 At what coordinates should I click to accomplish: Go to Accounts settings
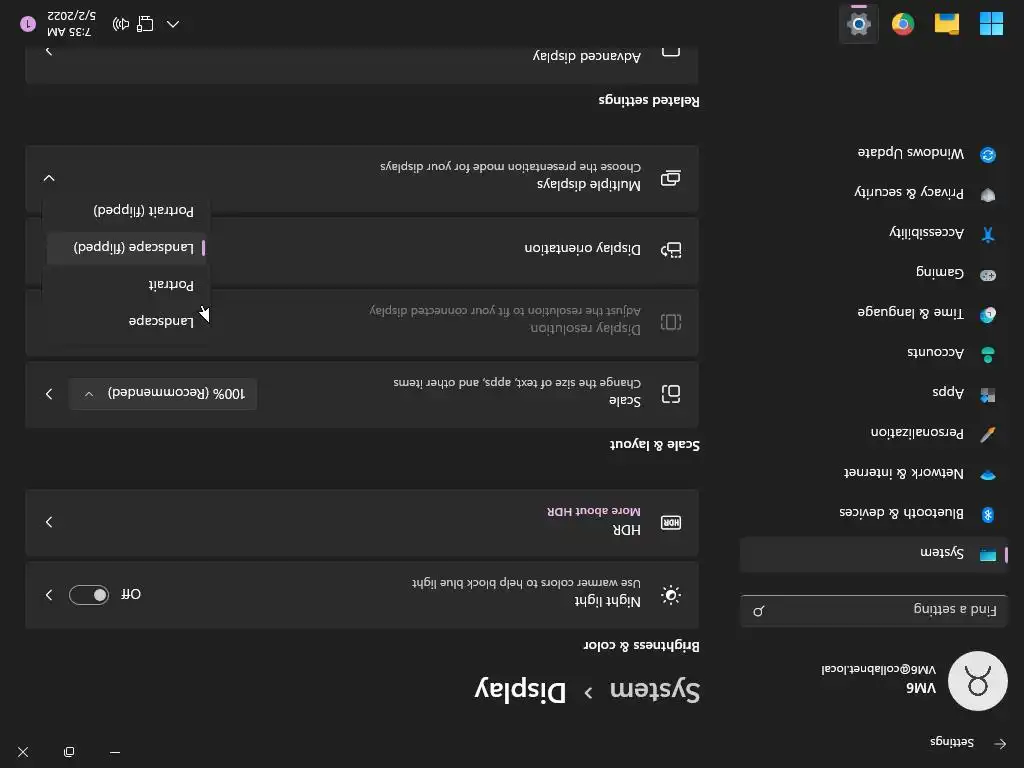click(x=874, y=354)
